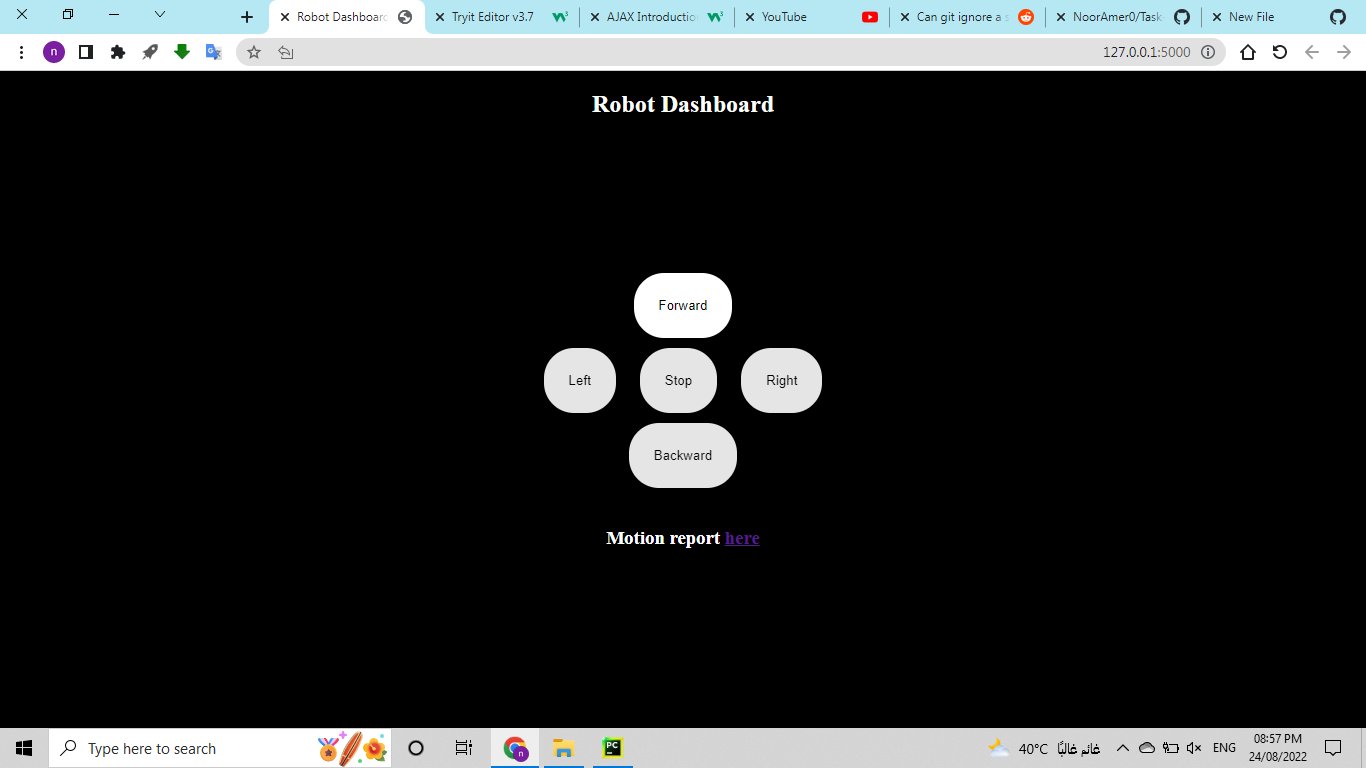The height and width of the screenshot is (768, 1366).
Task: Open PyCharm from the taskbar
Action: (612, 747)
